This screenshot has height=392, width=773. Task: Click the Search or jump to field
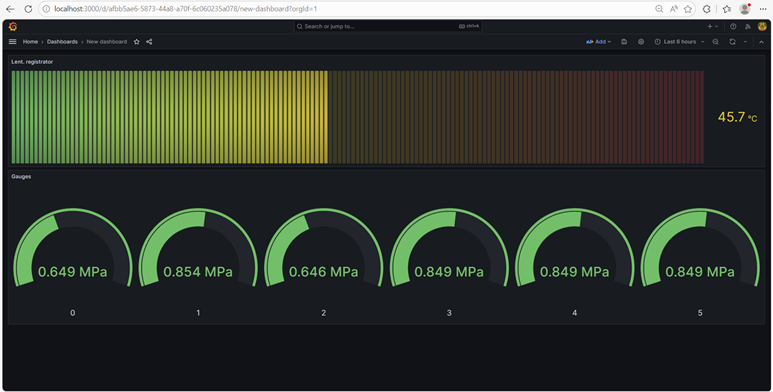pos(387,26)
